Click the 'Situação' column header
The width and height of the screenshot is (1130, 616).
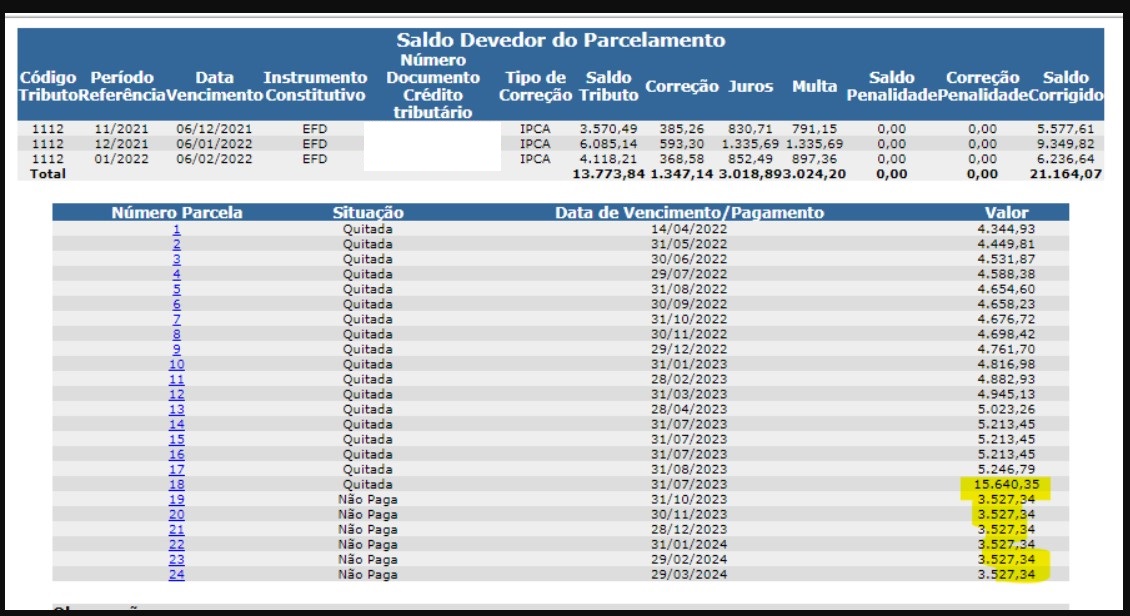(x=368, y=213)
